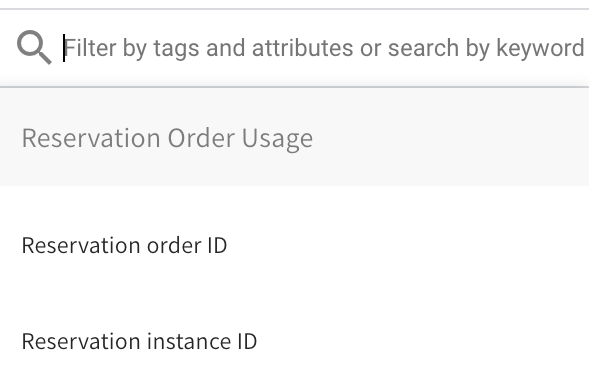Filter by Reservation order ID attribute
The image size is (589, 368).
click(294, 245)
